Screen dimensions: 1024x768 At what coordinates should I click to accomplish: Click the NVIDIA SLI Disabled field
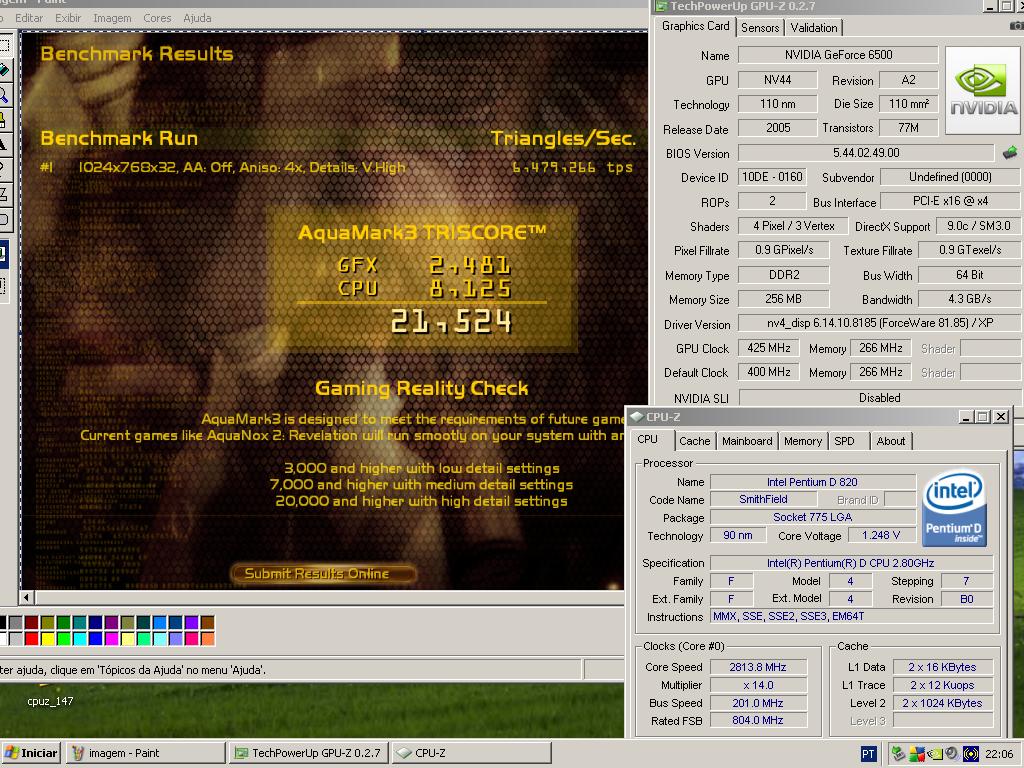[x=879, y=398]
